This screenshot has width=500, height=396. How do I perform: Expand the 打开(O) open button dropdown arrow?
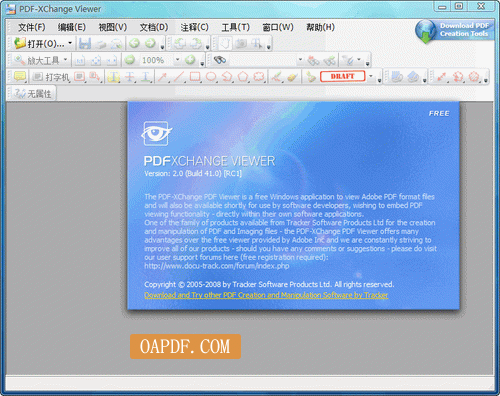click(70, 43)
